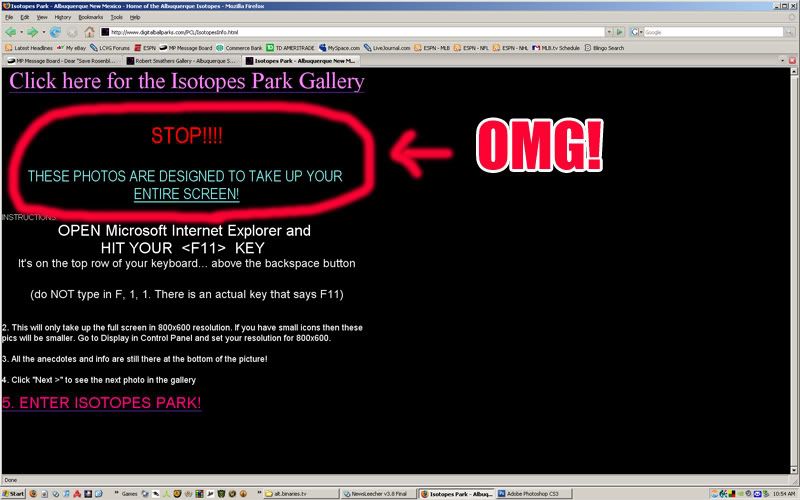Click the page scrollbar up arrow
Viewport: 800px width, 500px height.
[794, 71]
